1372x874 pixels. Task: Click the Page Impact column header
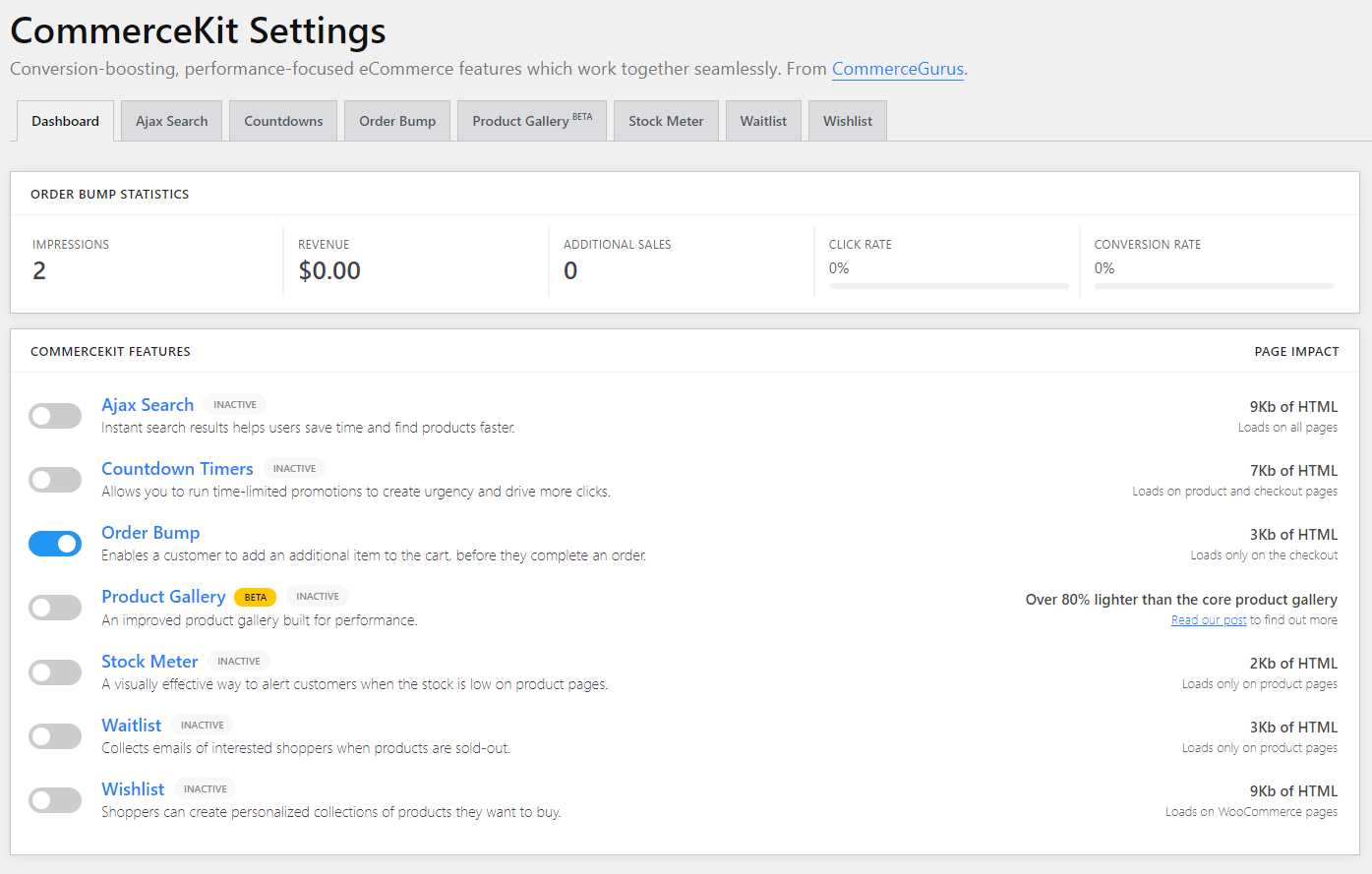coord(1296,351)
